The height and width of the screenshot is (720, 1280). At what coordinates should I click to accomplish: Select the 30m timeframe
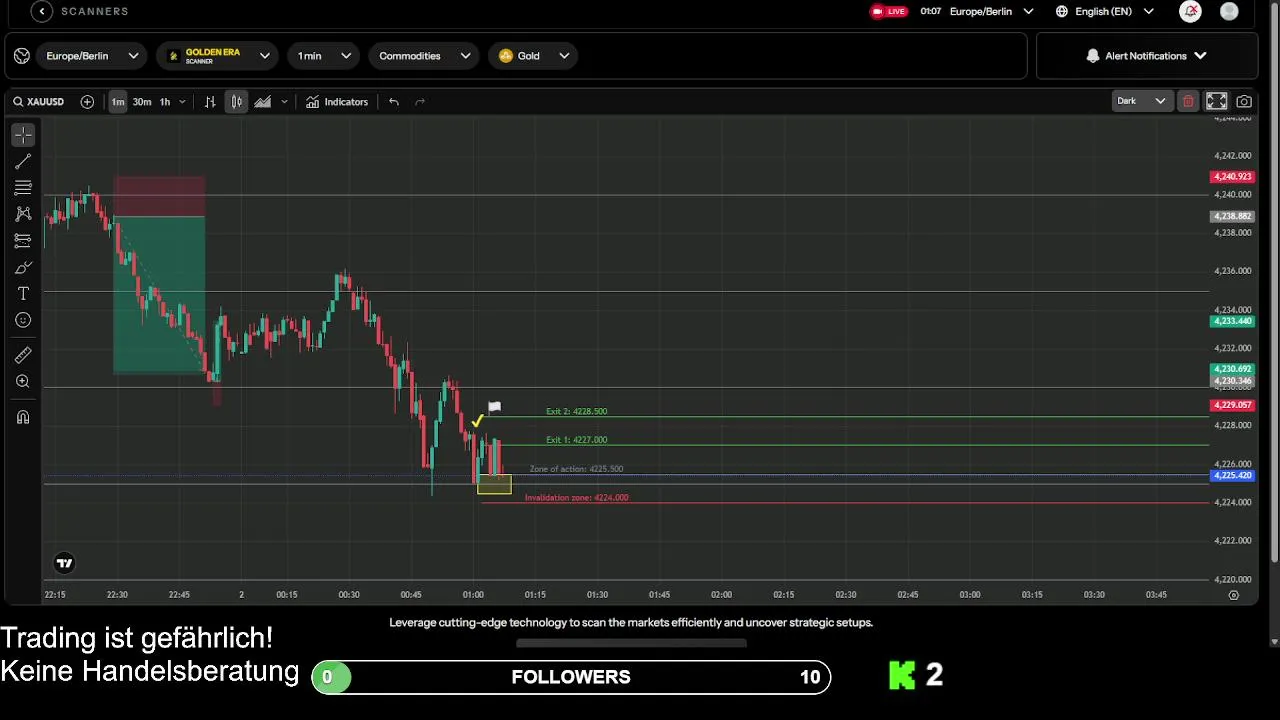pyautogui.click(x=142, y=102)
